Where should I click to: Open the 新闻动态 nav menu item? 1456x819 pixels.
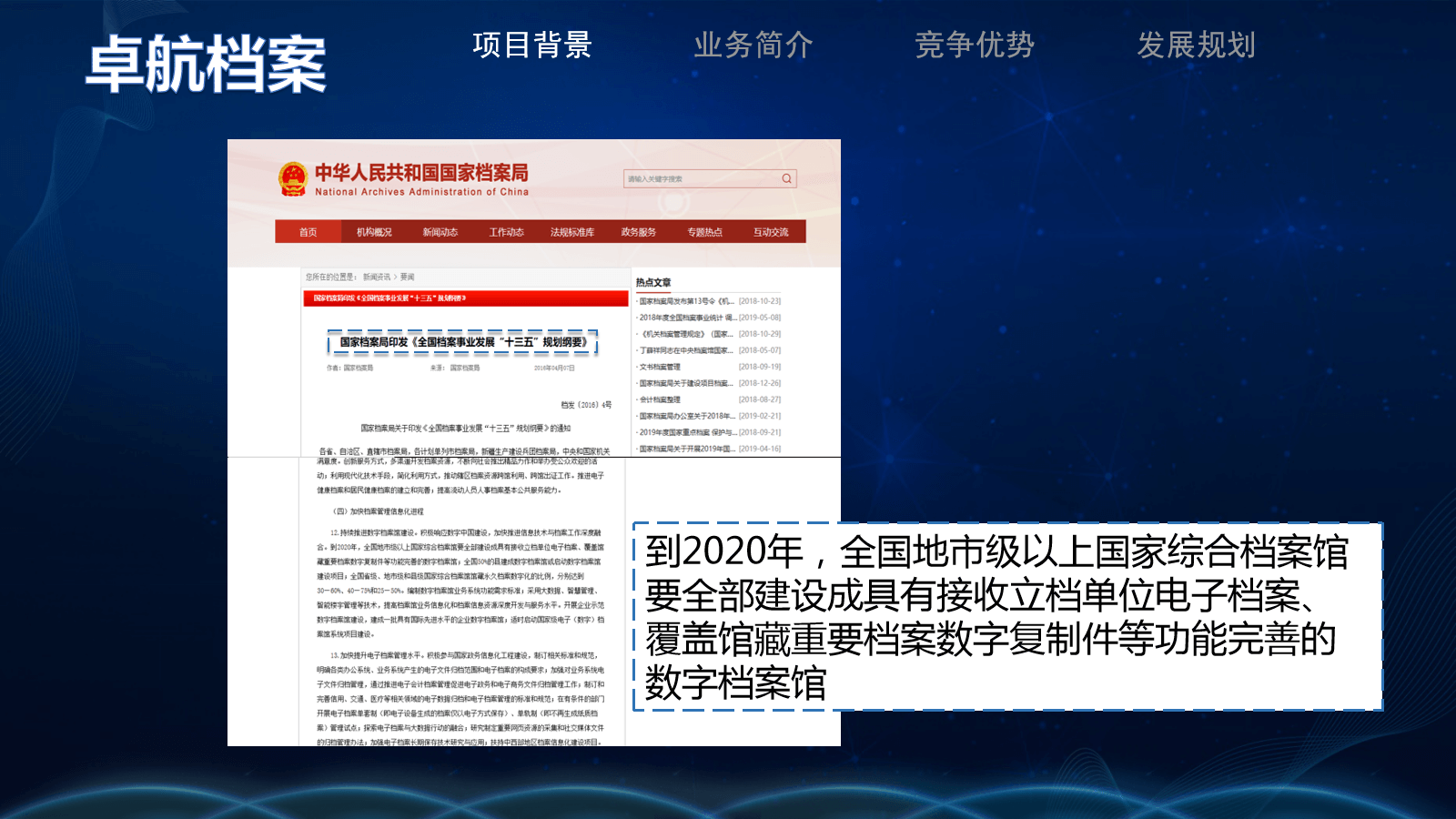tap(440, 232)
